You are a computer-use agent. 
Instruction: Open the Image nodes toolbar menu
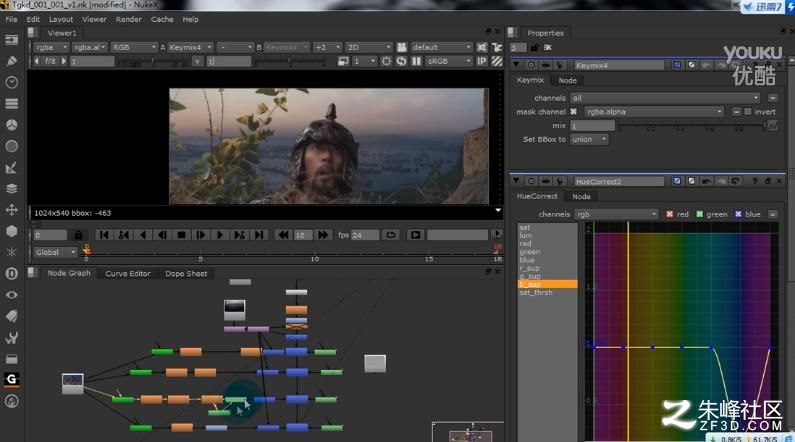(x=11, y=40)
